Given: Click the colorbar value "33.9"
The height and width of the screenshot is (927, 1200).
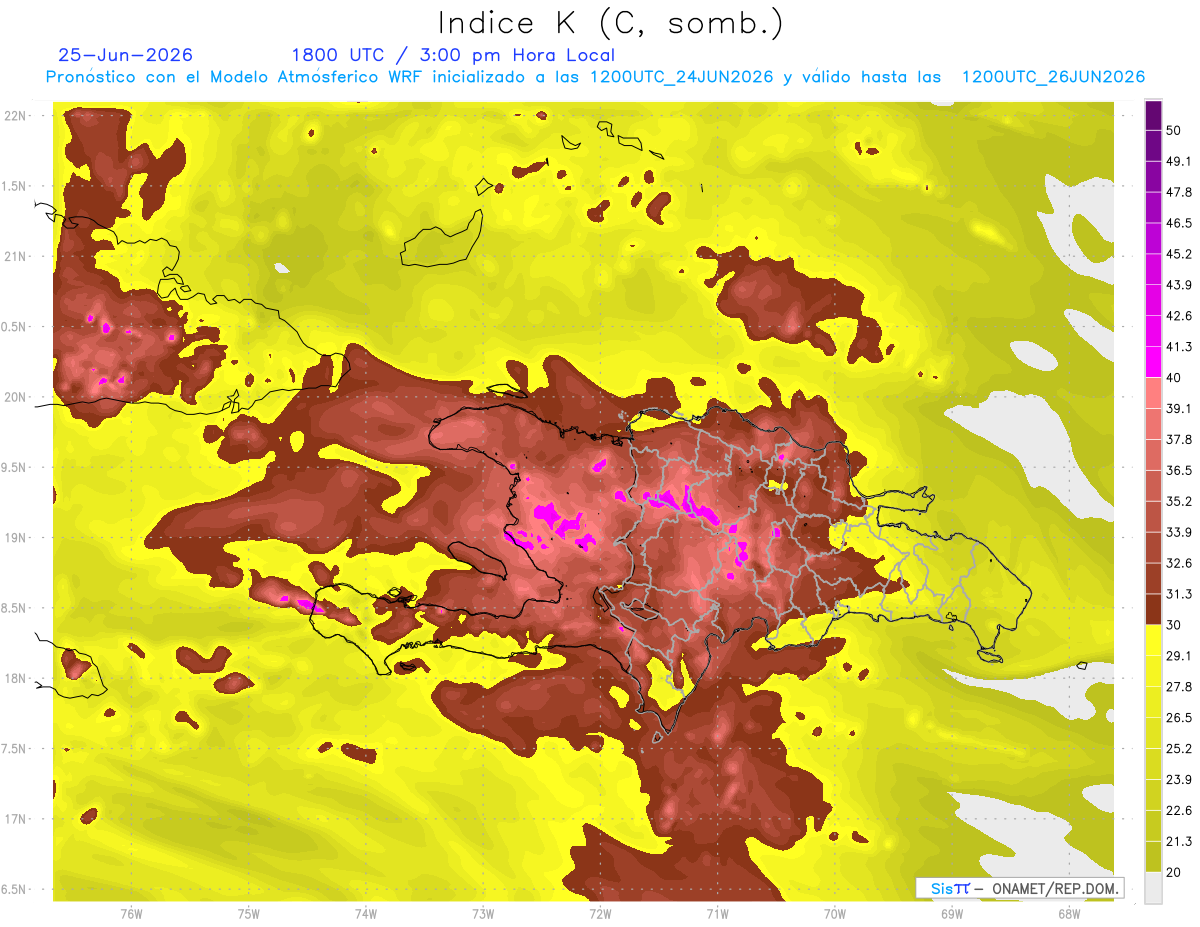Looking at the screenshot, I should [x=1179, y=532].
